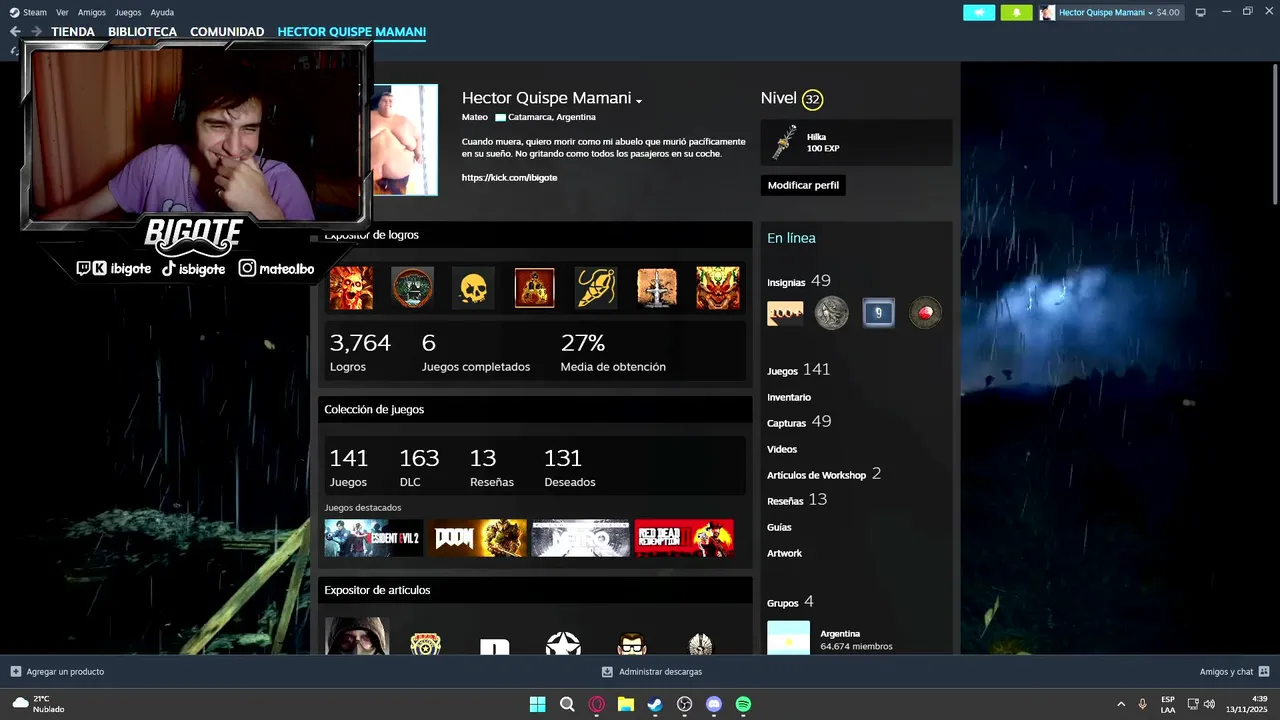Open the Videos sidebar link
The width and height of the screenshot is (1280, 720).
point(782,449)
